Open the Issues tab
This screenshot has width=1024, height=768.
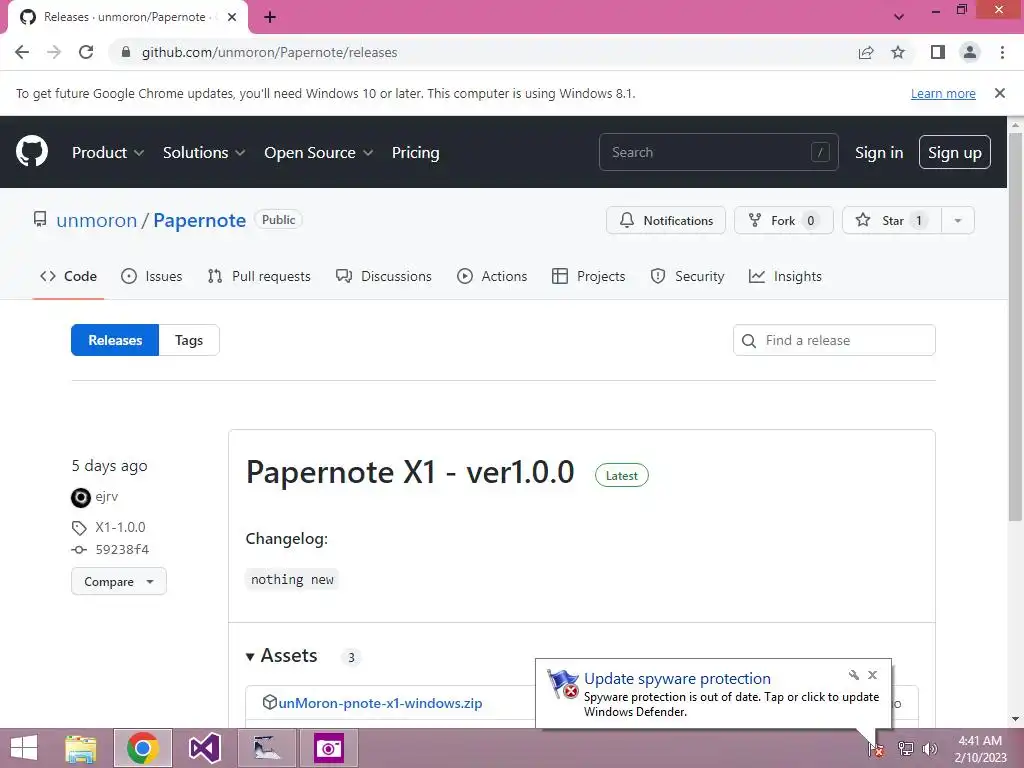coord(152,276)
